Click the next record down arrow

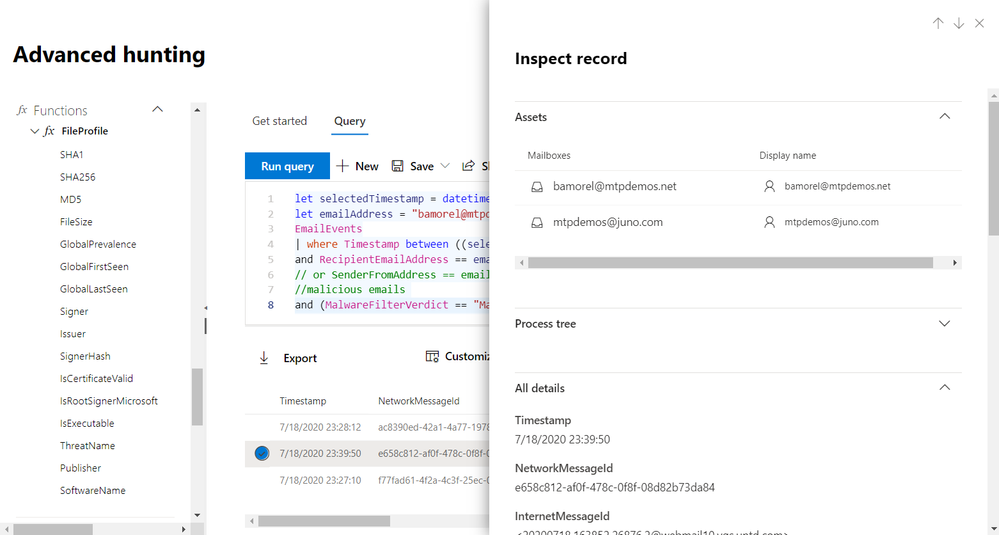pos(959,24)
